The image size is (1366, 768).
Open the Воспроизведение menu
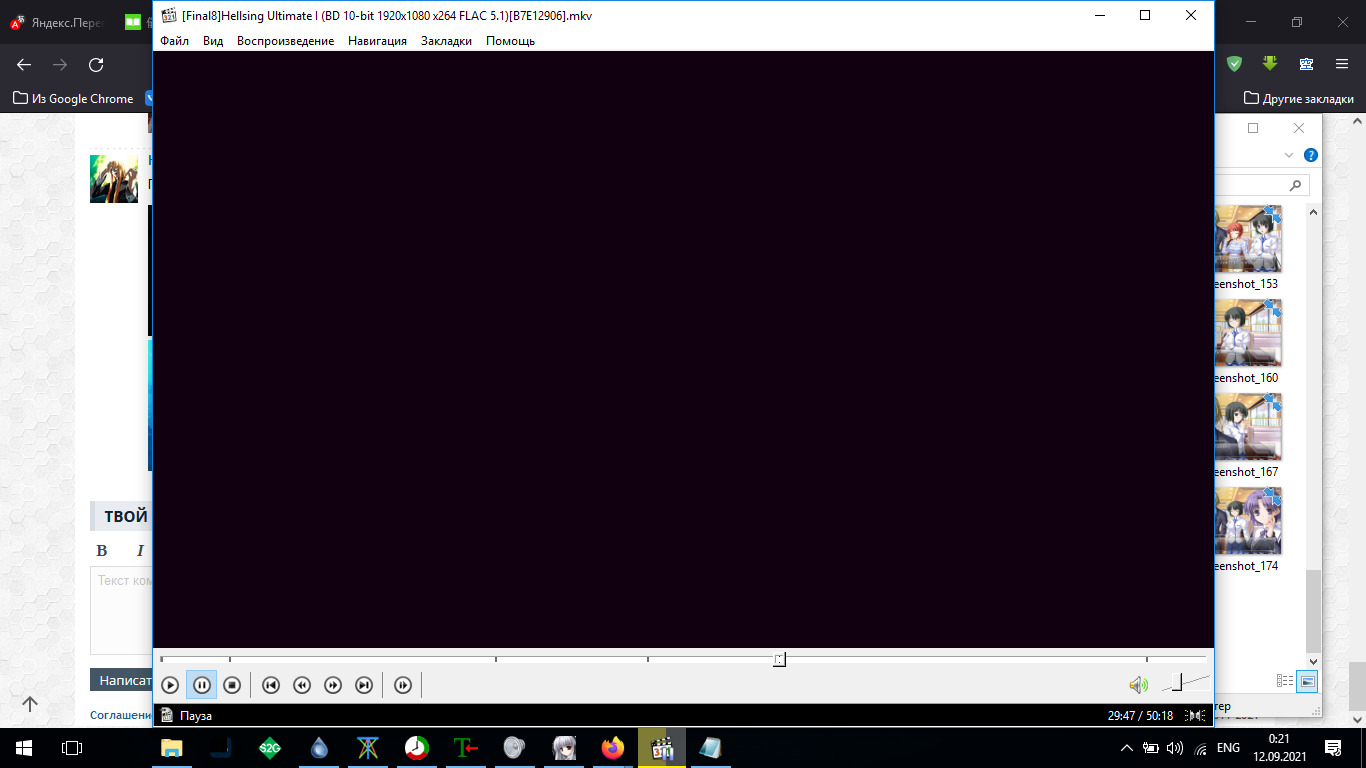[285, 41]
